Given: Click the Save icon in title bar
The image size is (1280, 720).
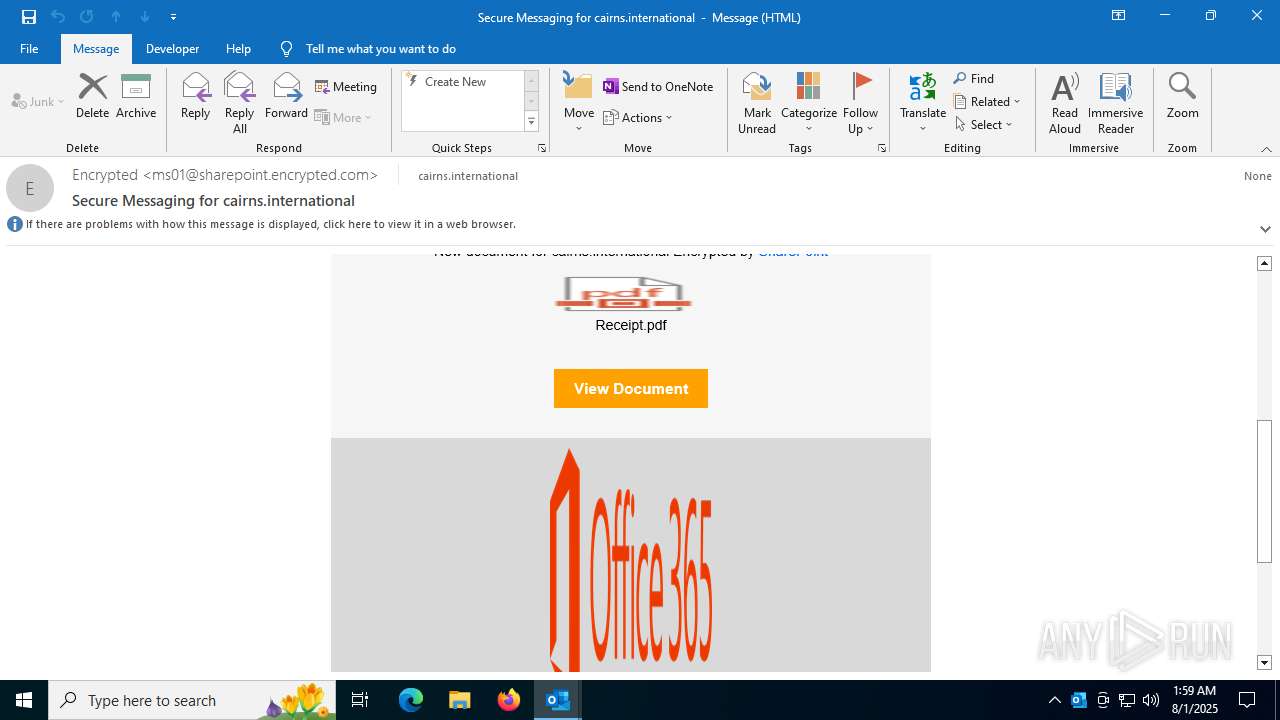Looking at the screenshot, I should [29, 17].
